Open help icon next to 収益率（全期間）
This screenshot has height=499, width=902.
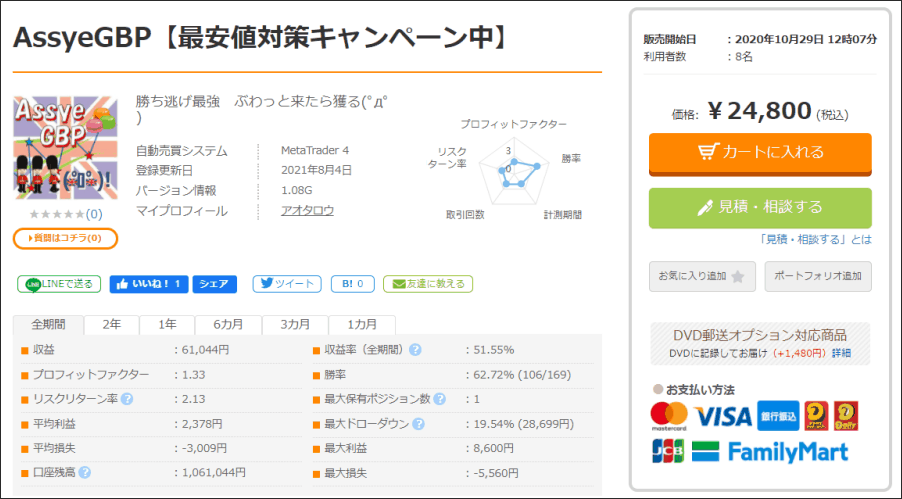tap(415, 350)
